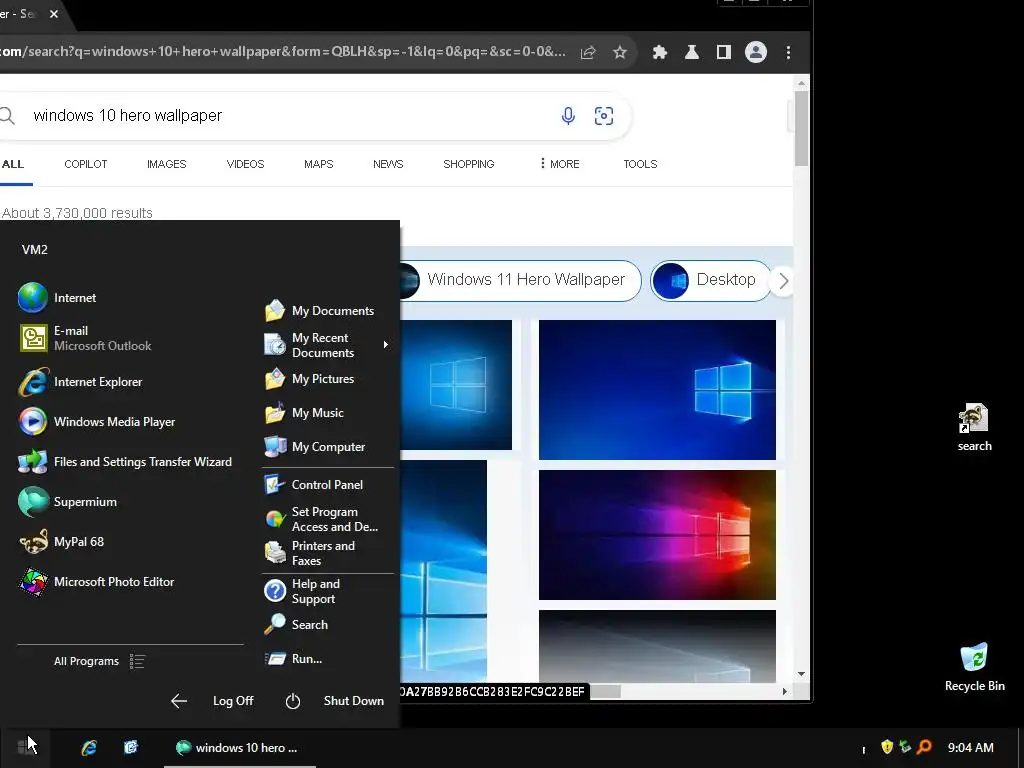Image resolution: width=1024 pixels, height=768 pixels.
Task: Select the 'Desktop' suggestion chip
Action: (x=712, y=280)
